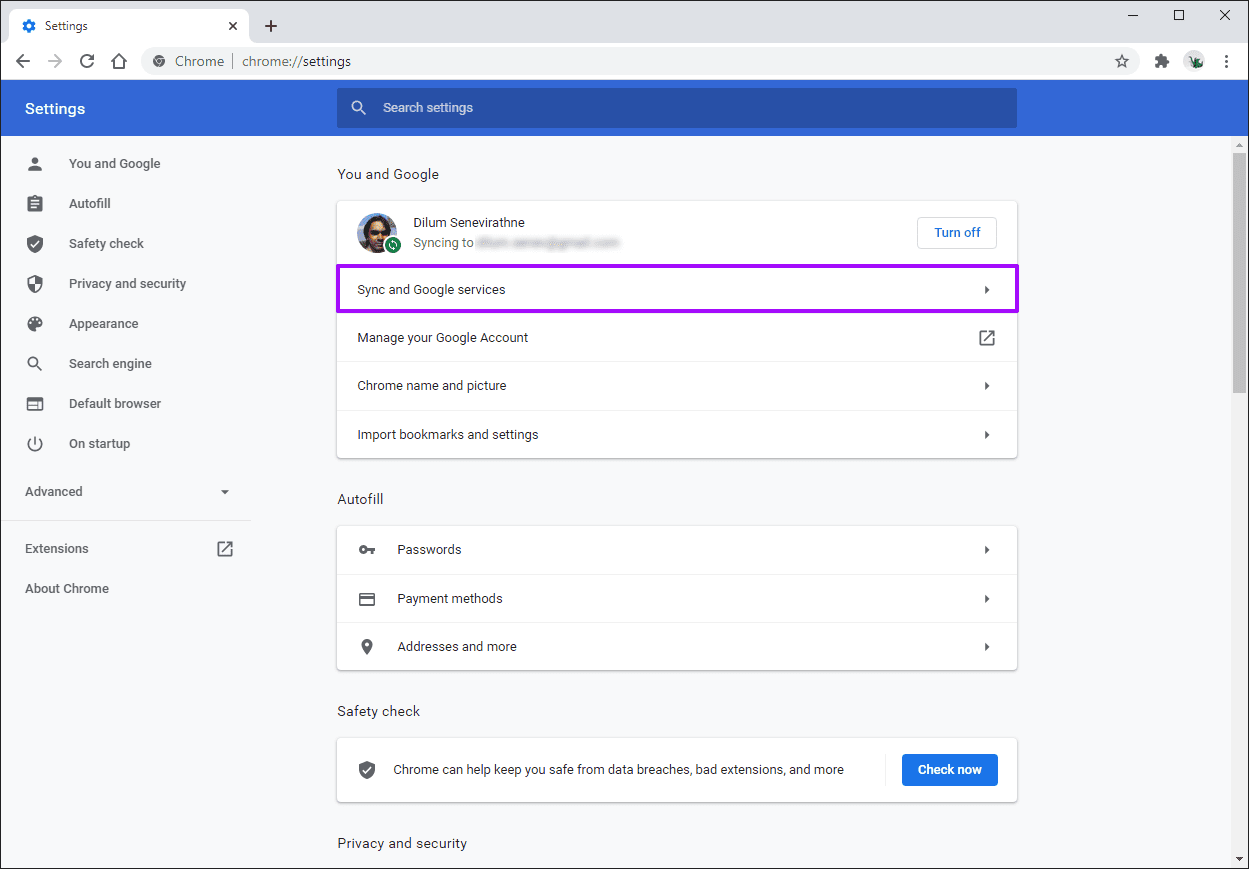Click the power icon for On startup

35,444
